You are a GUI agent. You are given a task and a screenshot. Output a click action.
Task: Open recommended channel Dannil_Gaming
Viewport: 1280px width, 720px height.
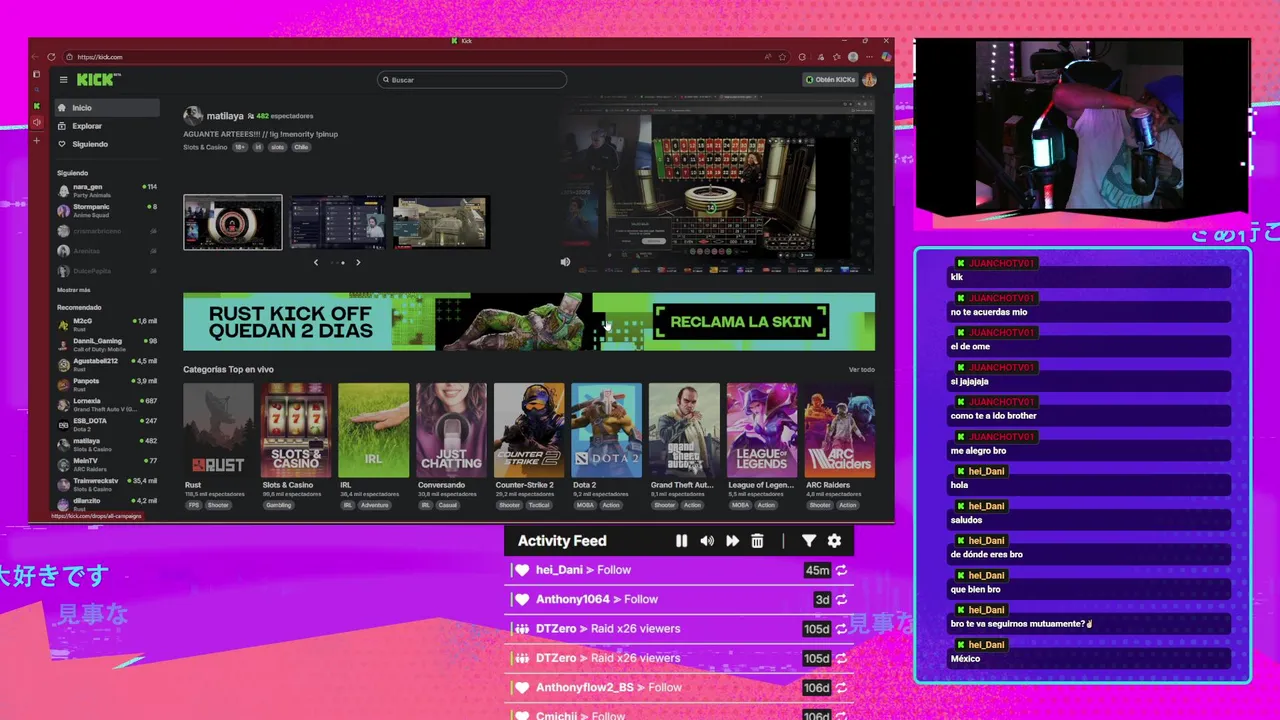point(107,344)
